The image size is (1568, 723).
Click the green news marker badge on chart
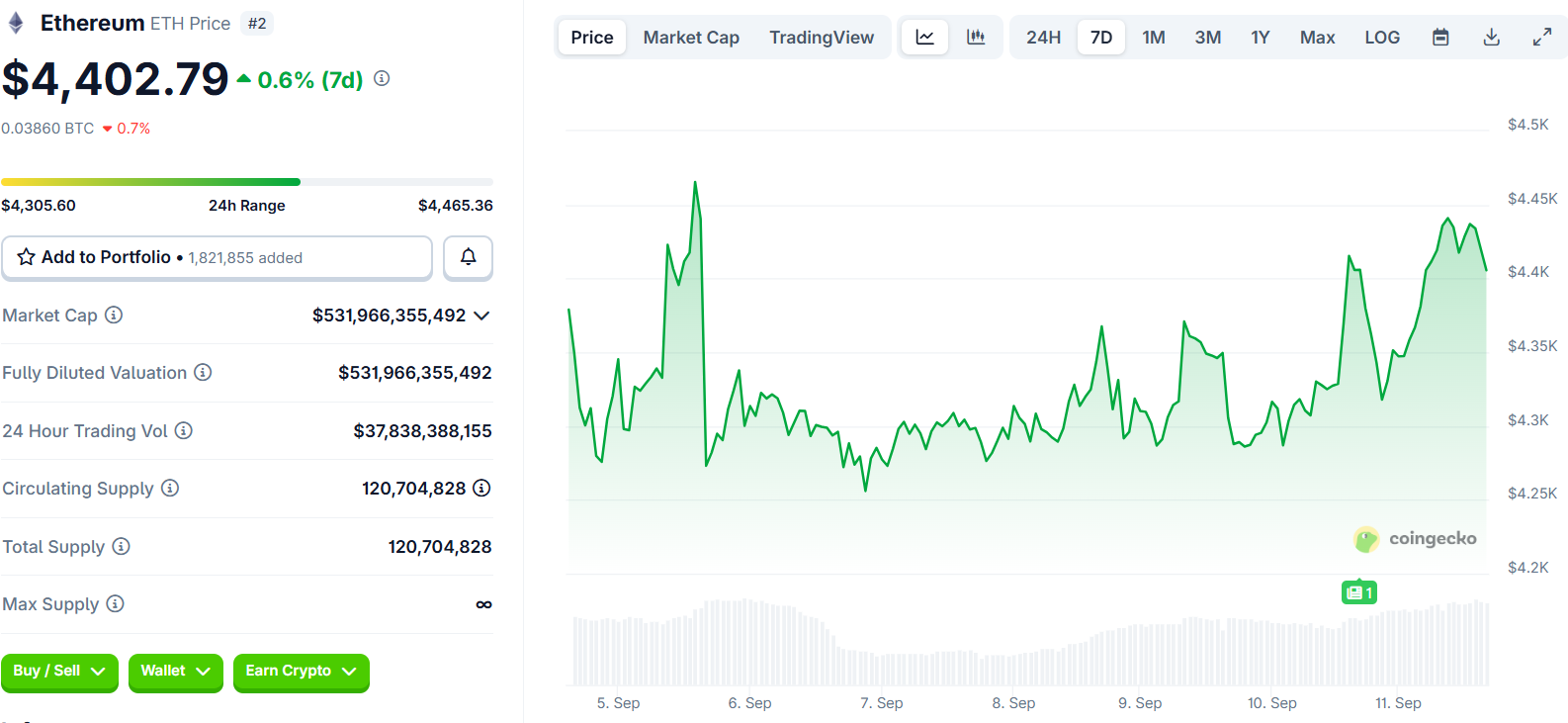[x=1359, y=592]
